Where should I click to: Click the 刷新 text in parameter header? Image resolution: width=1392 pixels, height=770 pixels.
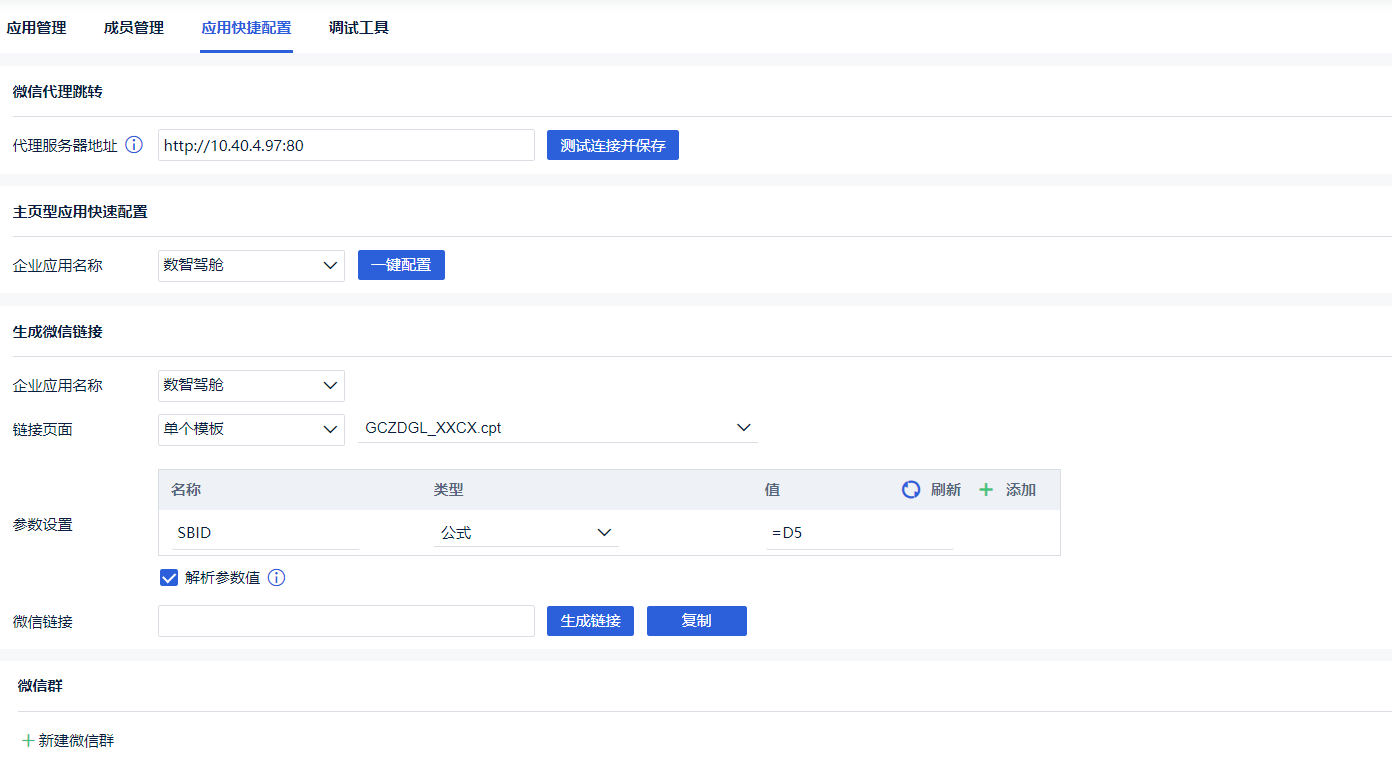[946, 489]
